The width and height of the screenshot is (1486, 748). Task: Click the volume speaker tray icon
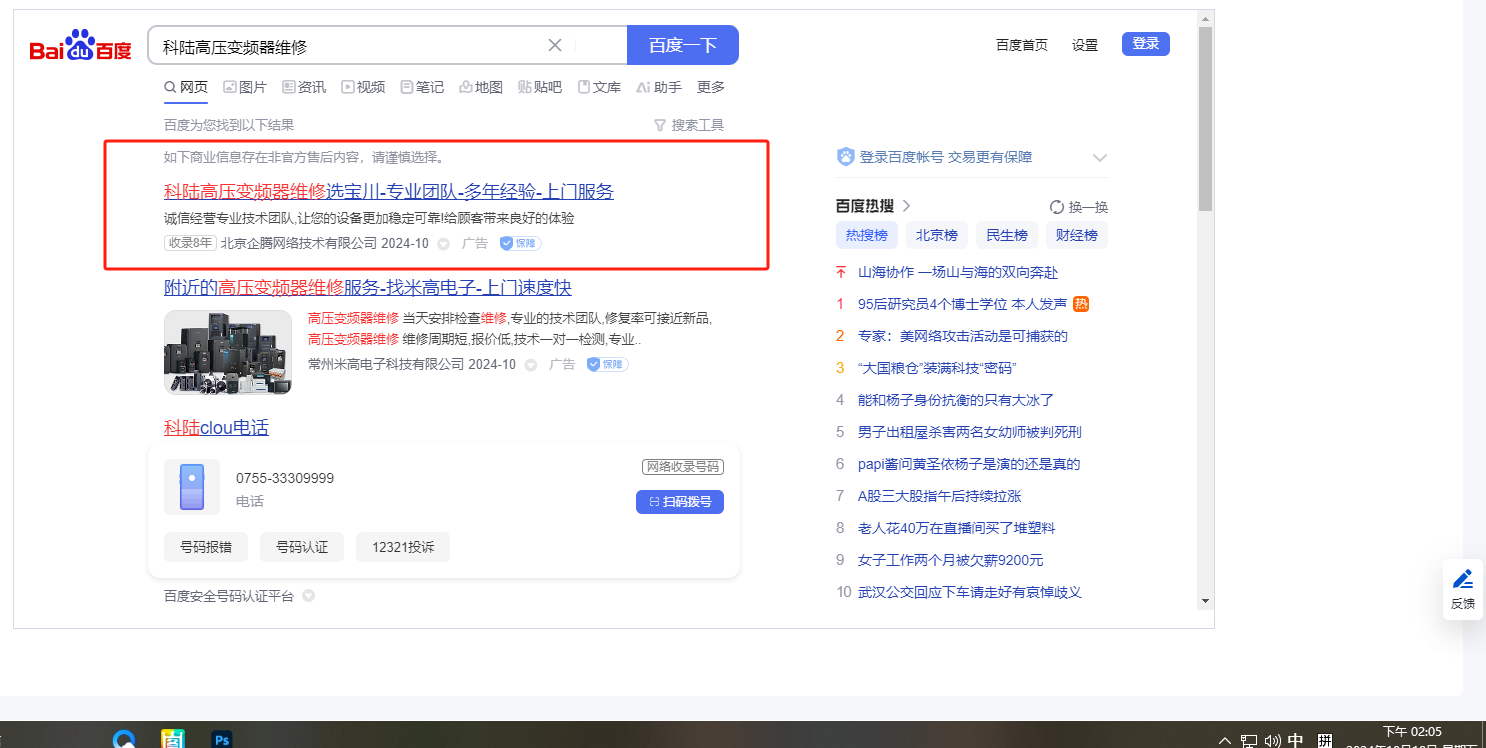click(x=1272, y=741)
